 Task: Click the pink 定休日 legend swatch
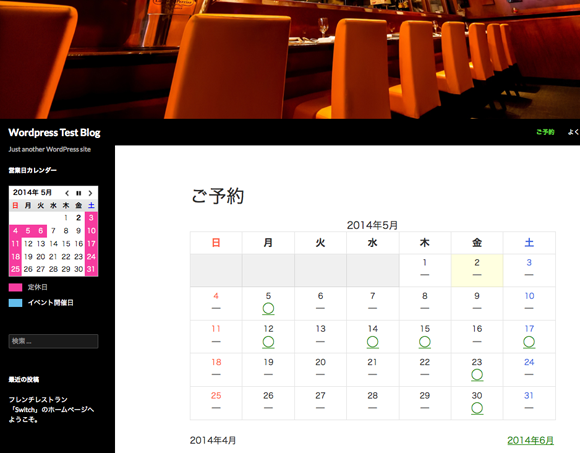coord(16,287)
